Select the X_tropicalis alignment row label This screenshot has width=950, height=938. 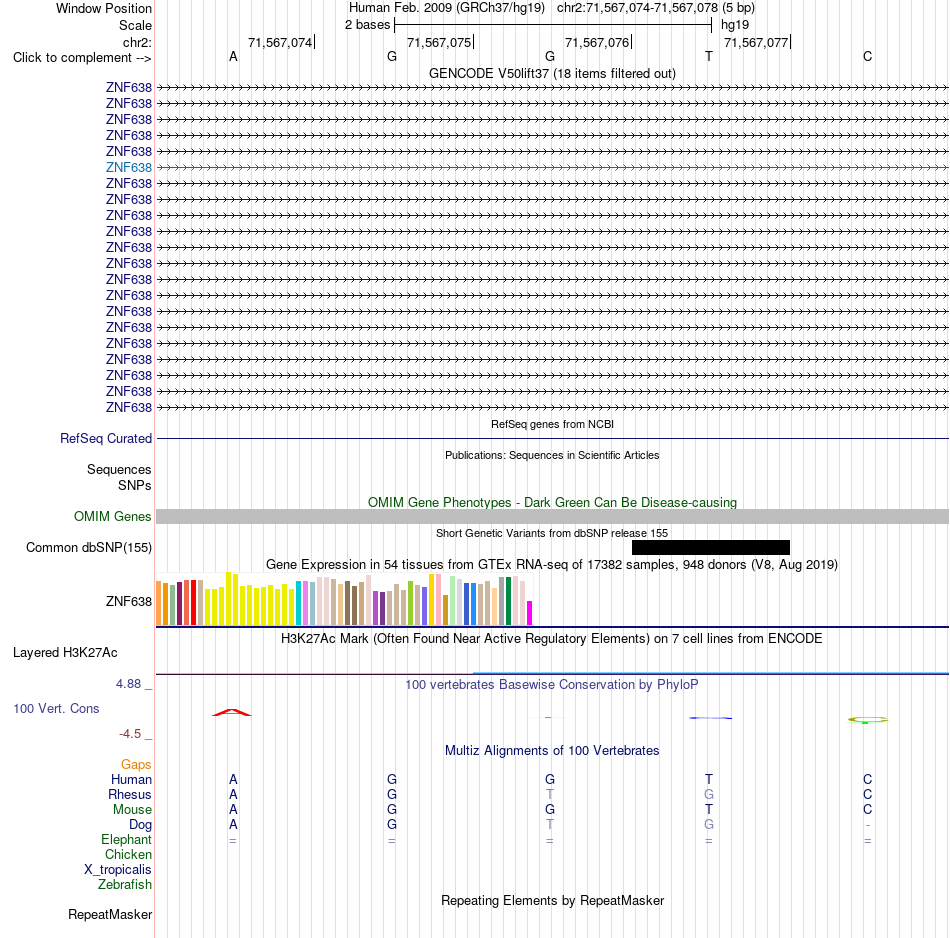click(x=118, y=870)
